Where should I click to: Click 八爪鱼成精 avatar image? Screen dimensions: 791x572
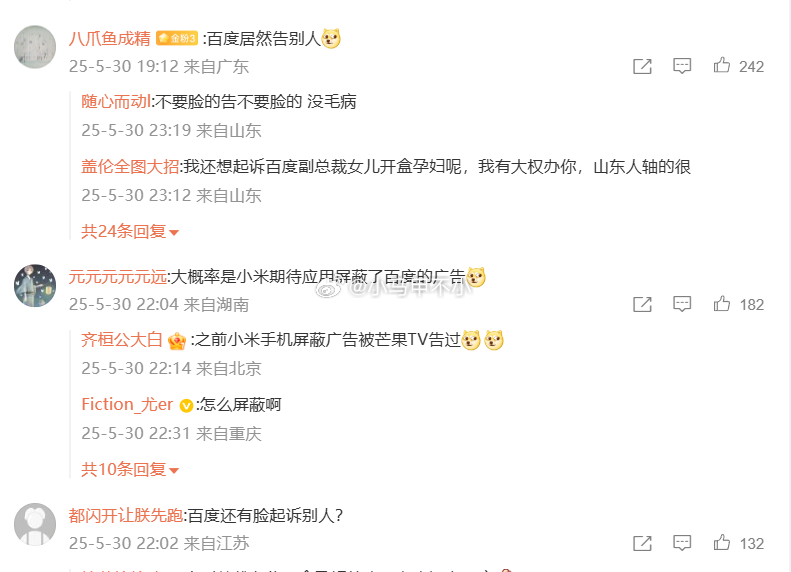coord(35,47)
